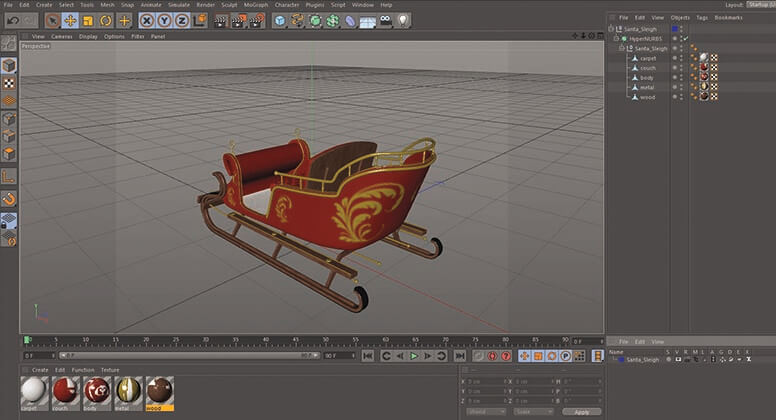Add a Cube primitive object
776x420 pixels.
click(x=280, y=20)
